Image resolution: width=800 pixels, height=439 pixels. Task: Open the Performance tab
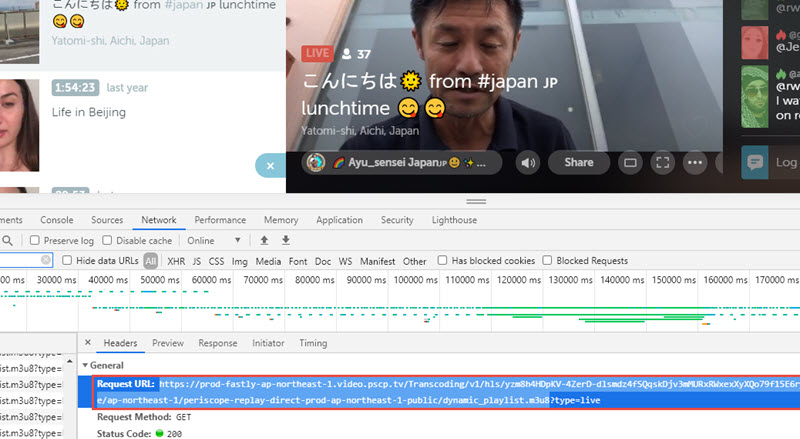[220, 220]
